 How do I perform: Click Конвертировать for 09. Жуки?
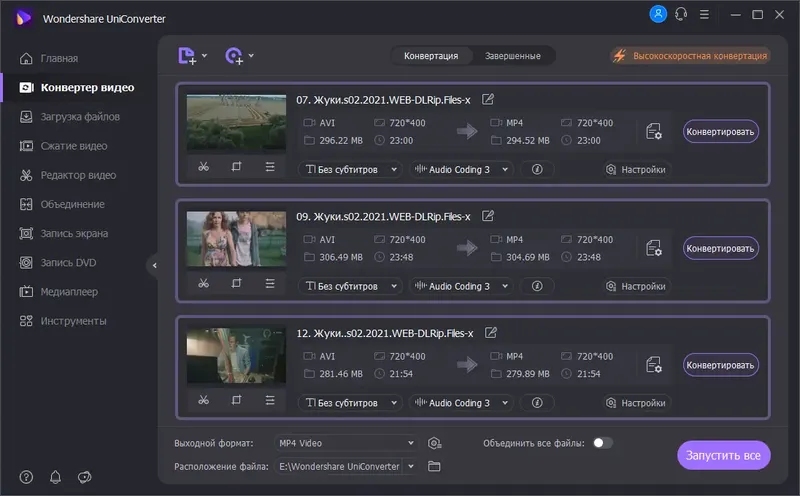(720, 249)
